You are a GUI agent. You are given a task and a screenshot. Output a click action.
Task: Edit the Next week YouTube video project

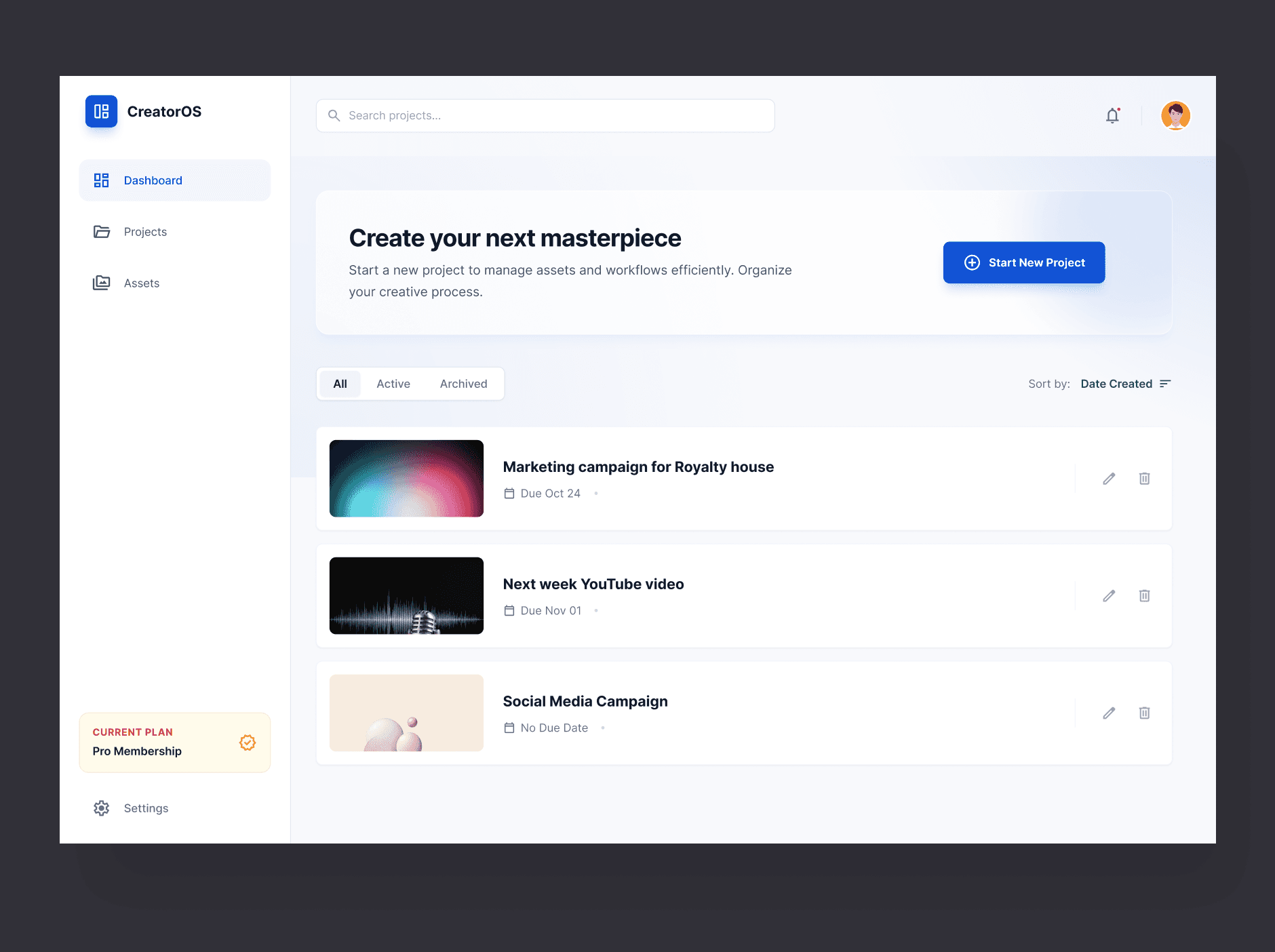coord(1109,596)
